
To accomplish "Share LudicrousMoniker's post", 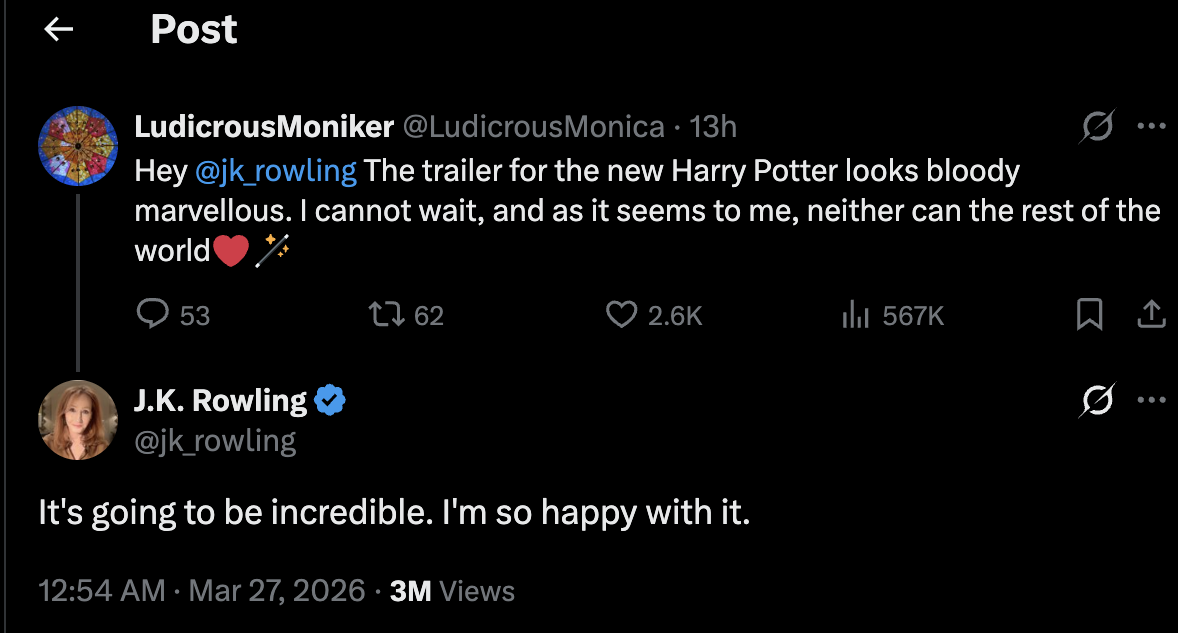I will (1151, 315).
